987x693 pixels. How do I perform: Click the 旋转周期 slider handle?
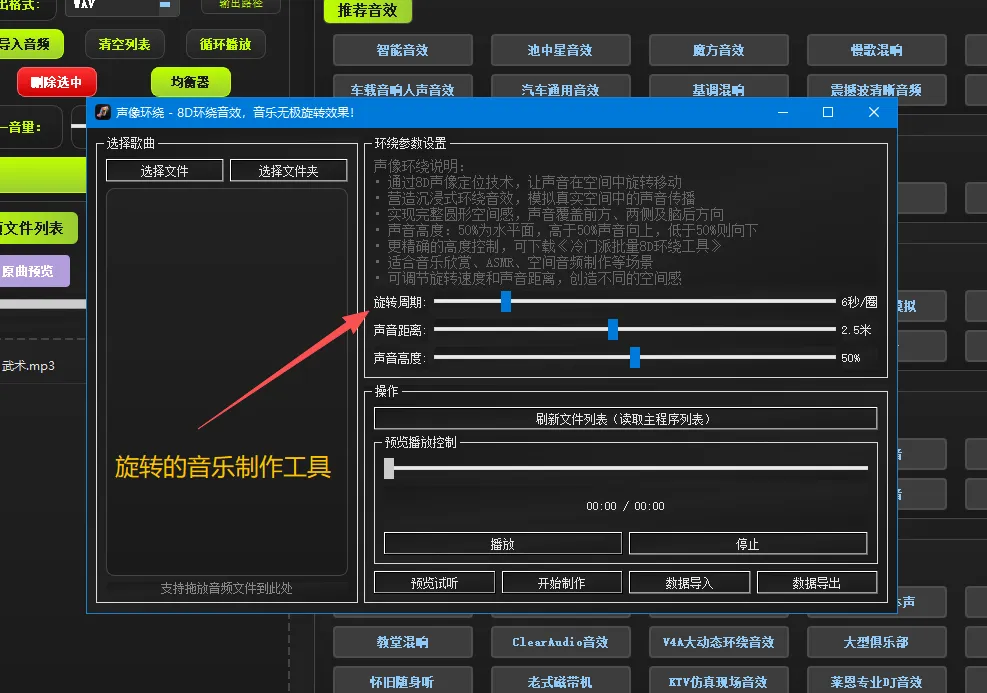coord(505,301)
